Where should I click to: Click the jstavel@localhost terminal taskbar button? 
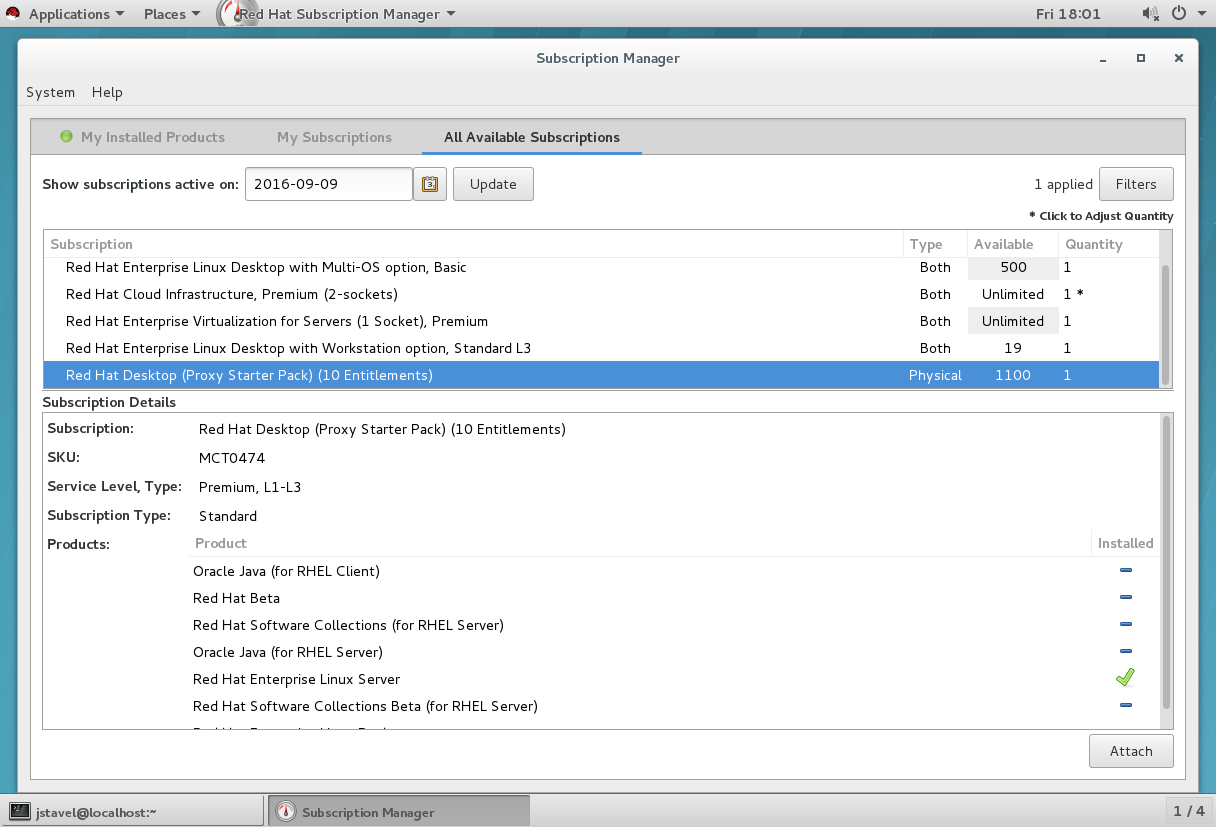tap(132, 812)
